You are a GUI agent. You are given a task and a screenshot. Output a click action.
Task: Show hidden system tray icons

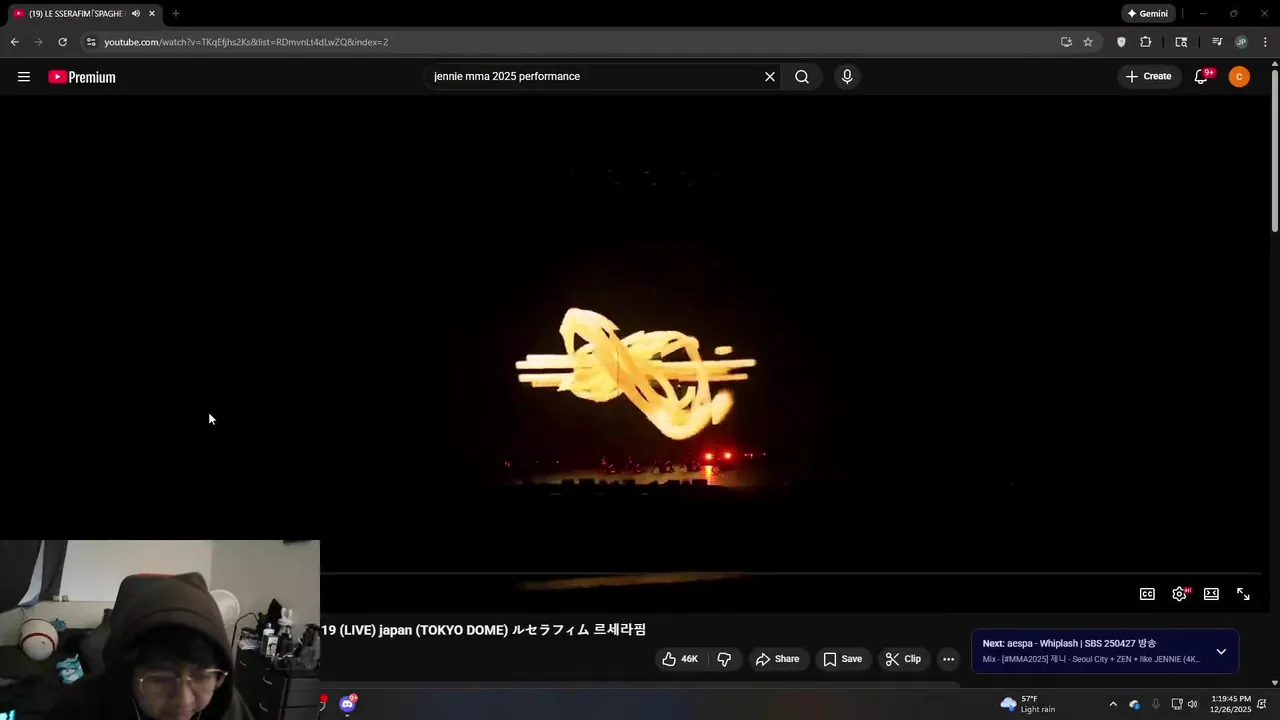[1112, 704]
